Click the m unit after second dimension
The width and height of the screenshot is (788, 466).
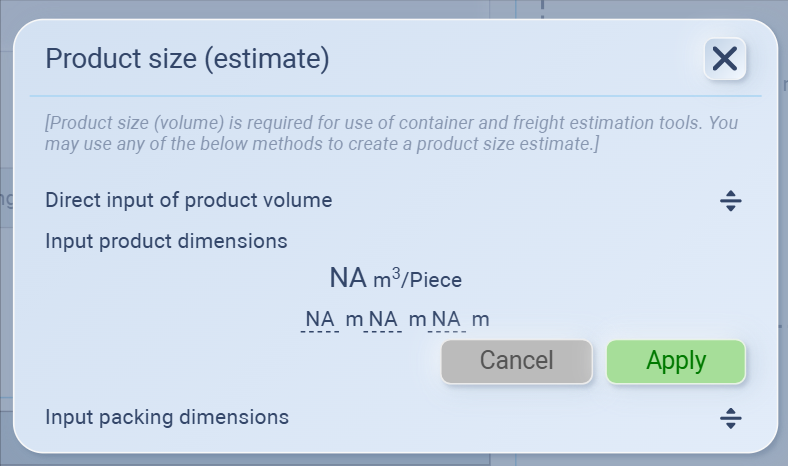[417, 320]
